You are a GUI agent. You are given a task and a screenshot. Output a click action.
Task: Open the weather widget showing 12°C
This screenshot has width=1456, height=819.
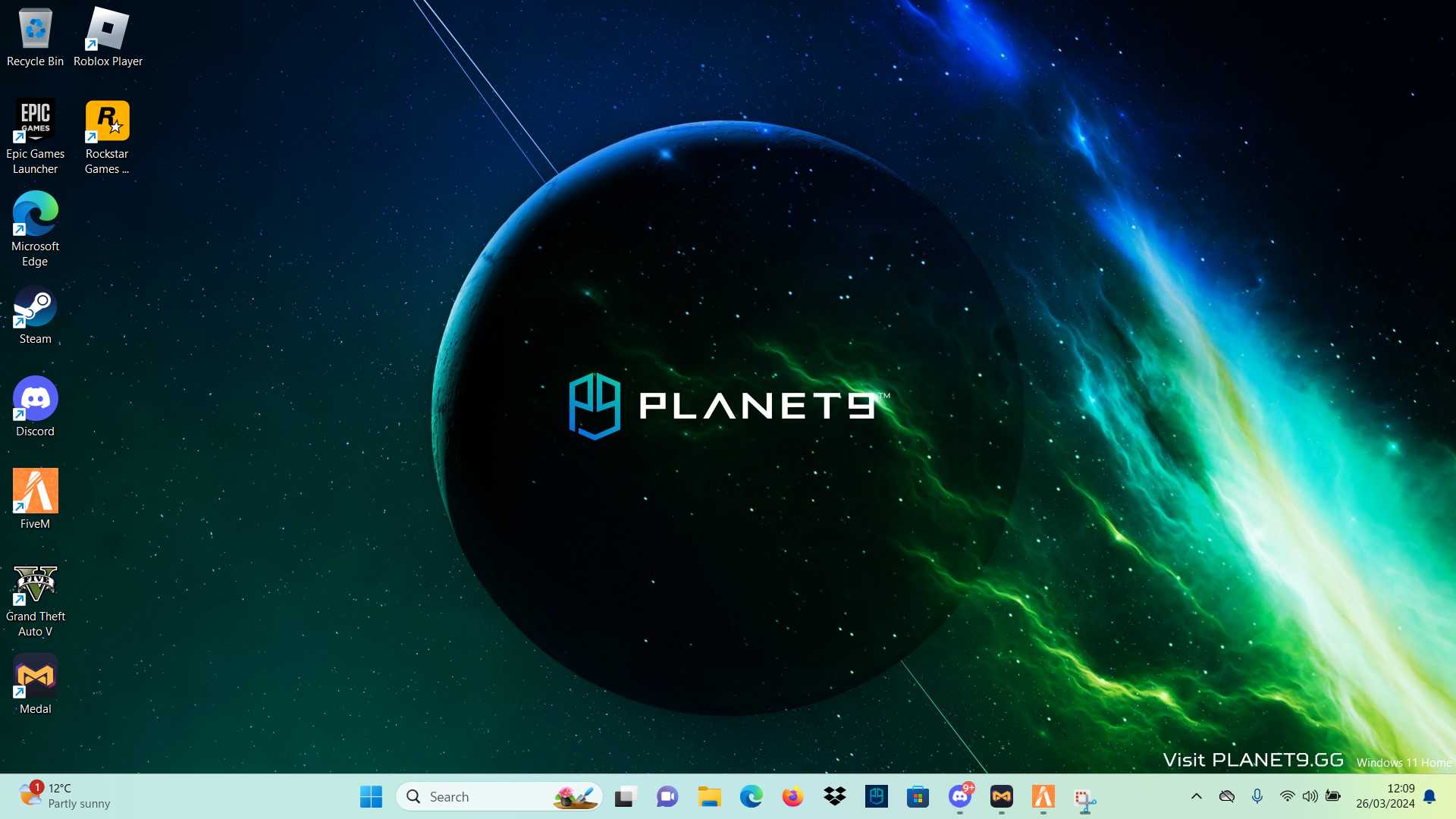pos(65,796)
